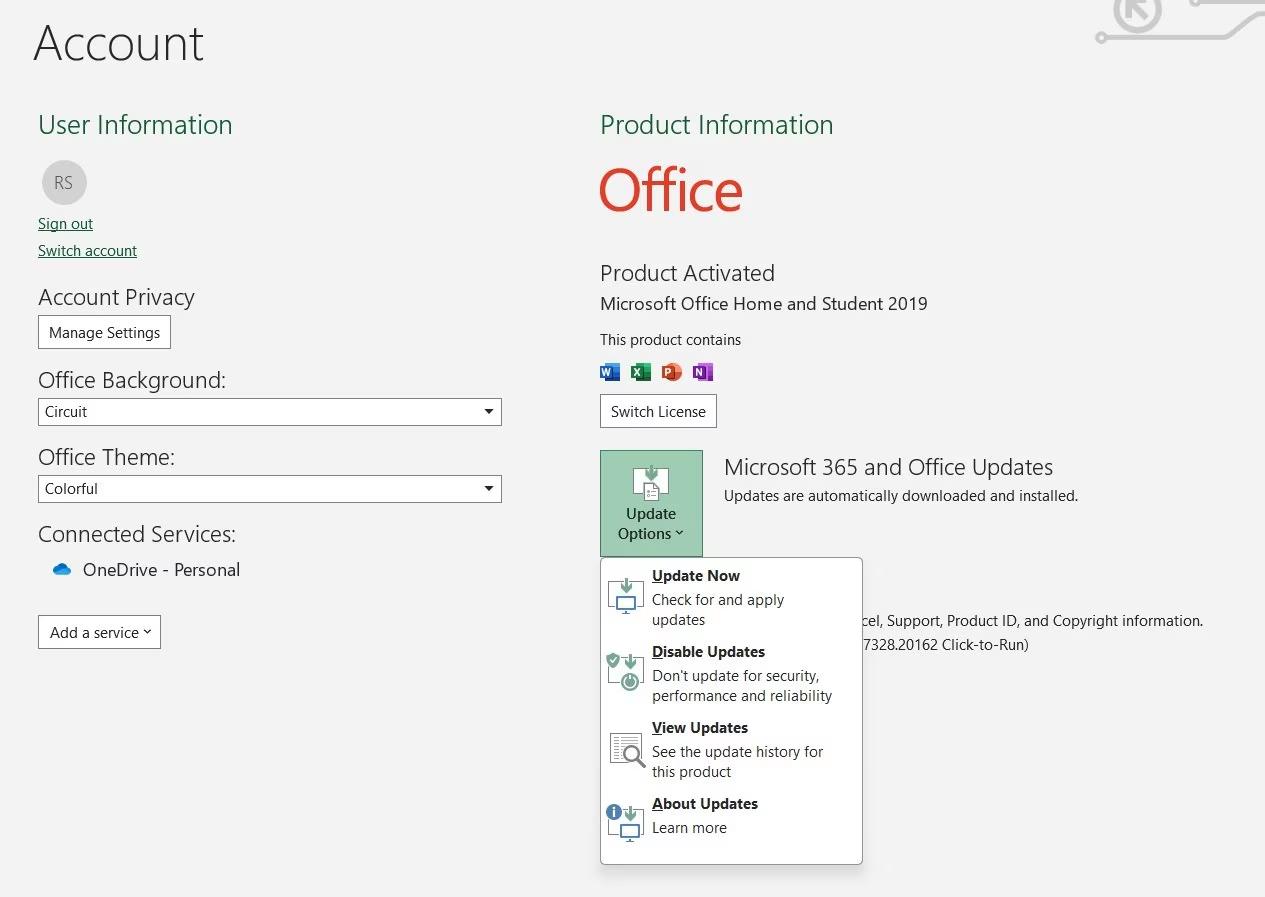Click the Excel app icon
The width and height of the screenshot is (1265, 897).
(641, 372)
